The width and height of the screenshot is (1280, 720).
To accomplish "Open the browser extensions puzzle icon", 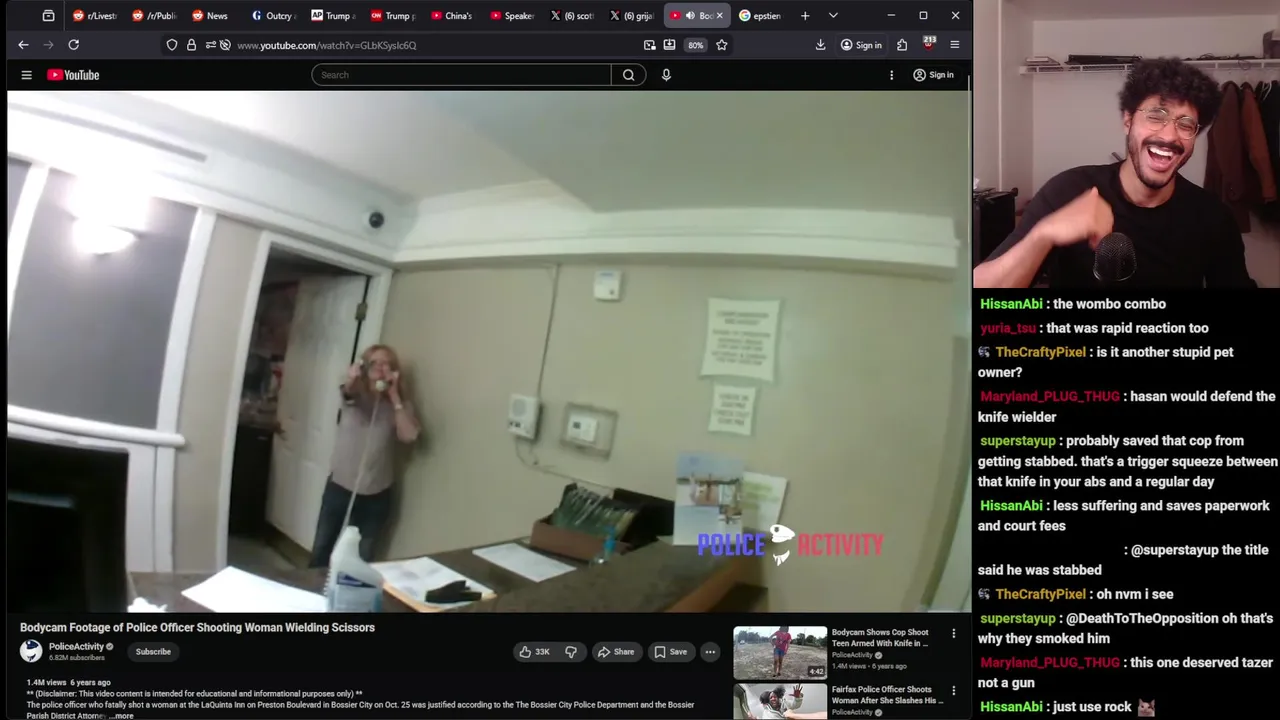I will pos(902,45).
